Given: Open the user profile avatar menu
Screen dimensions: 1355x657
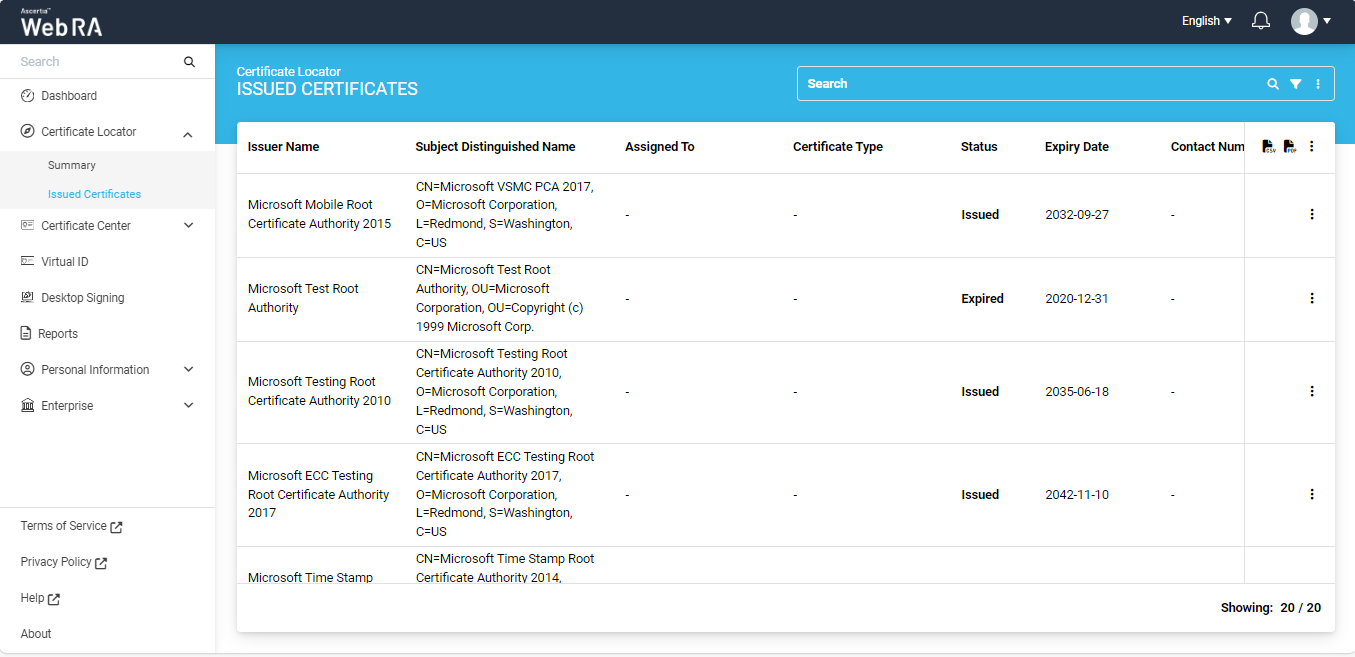Looking at the screenshot, I should [x=1304, y=21].
